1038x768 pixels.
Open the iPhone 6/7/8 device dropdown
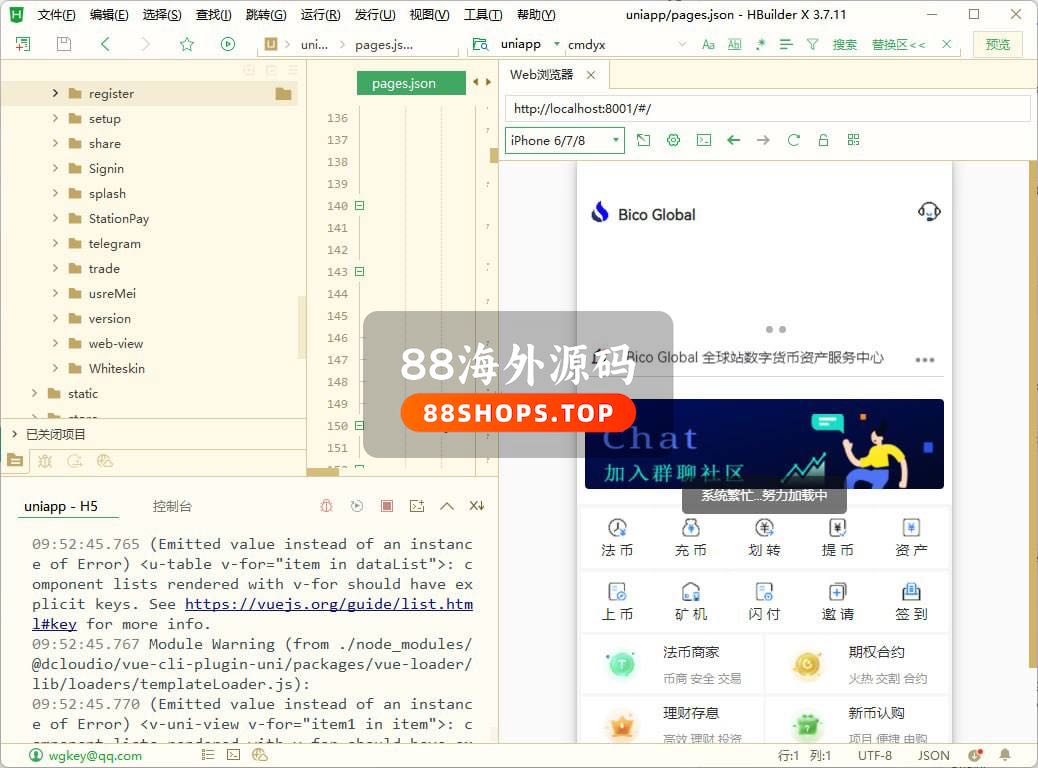tap(565, 140)
